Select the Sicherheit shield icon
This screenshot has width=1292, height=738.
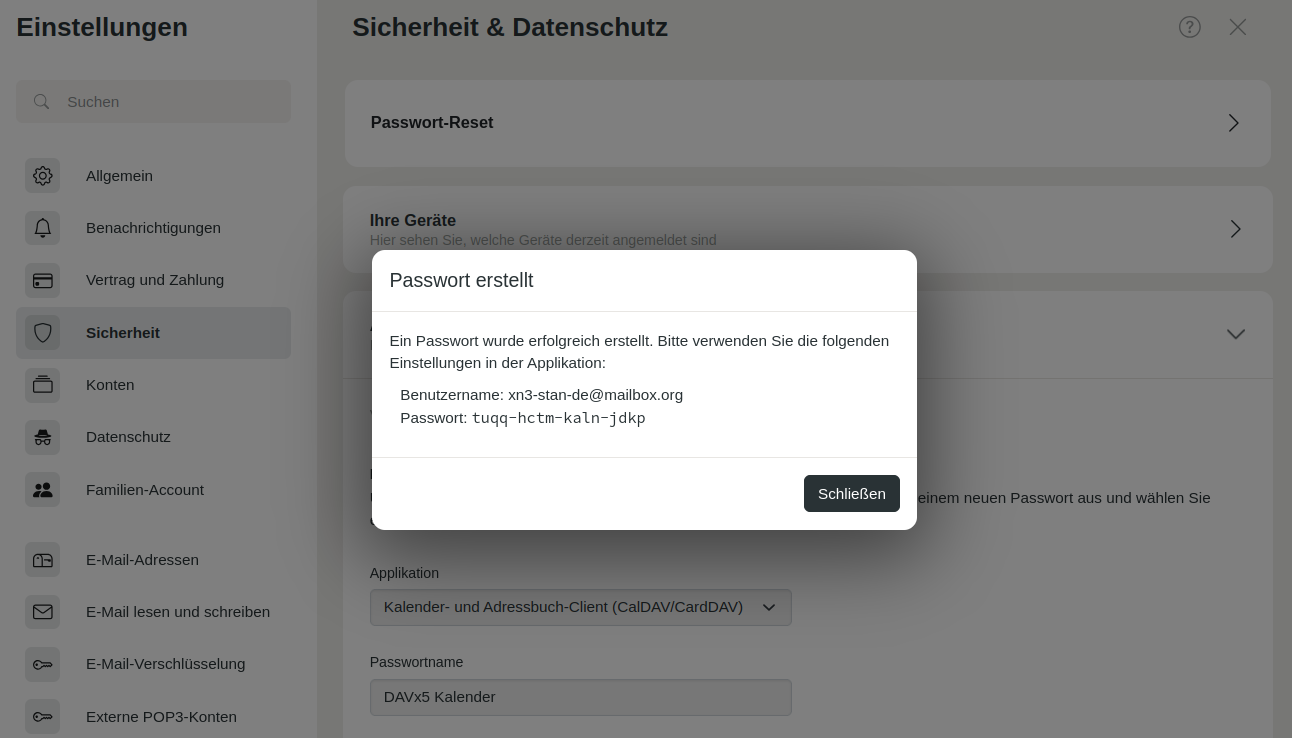click(x=43, y=333)
